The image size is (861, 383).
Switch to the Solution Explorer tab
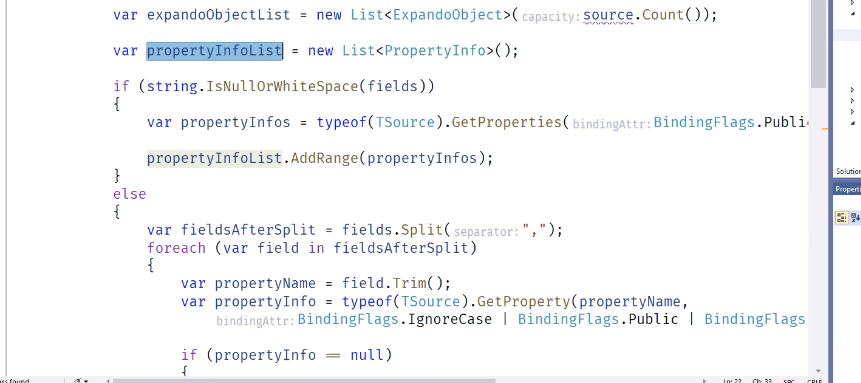pos(848,171)
